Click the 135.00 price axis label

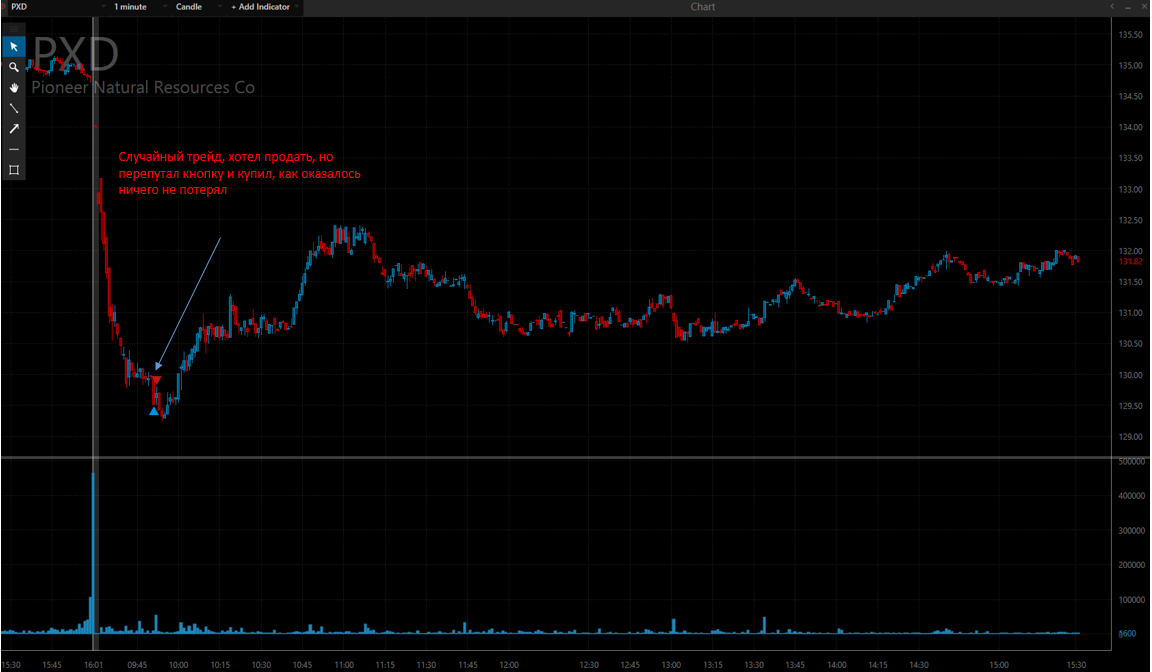1131,65
